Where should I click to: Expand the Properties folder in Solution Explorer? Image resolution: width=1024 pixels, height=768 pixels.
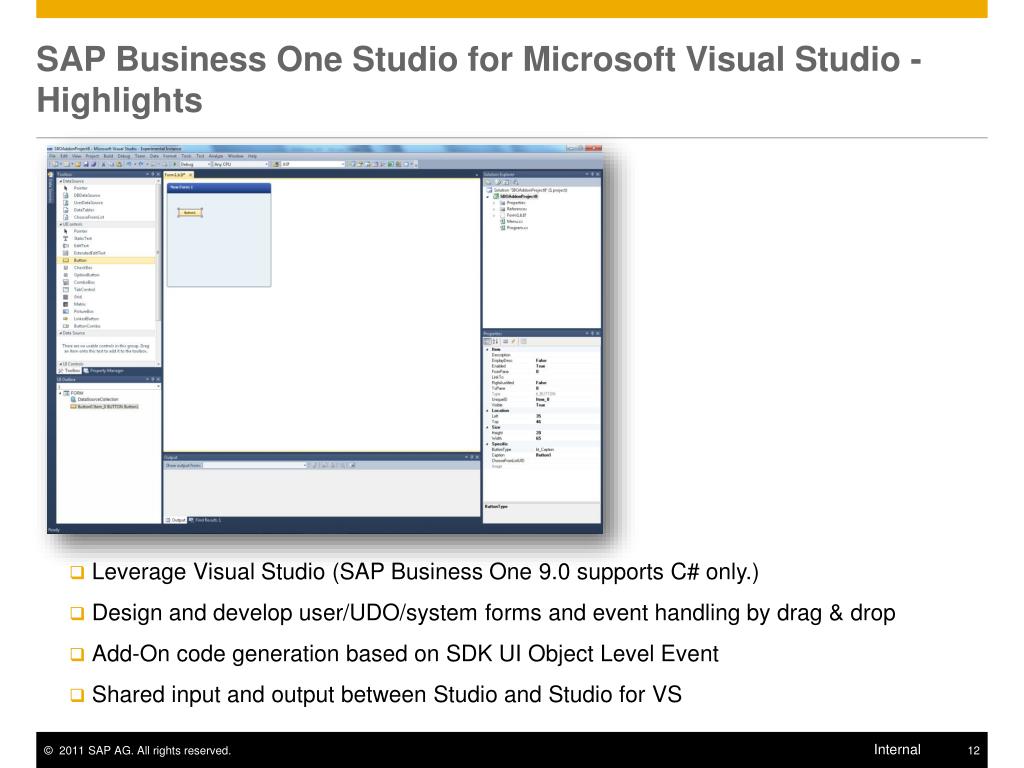click(494, 203)
